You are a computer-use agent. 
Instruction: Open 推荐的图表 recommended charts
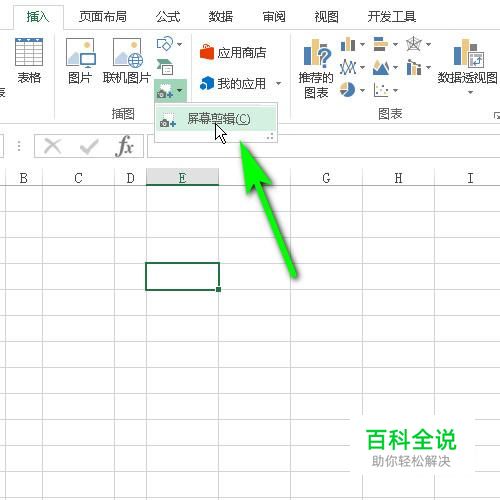316,69
